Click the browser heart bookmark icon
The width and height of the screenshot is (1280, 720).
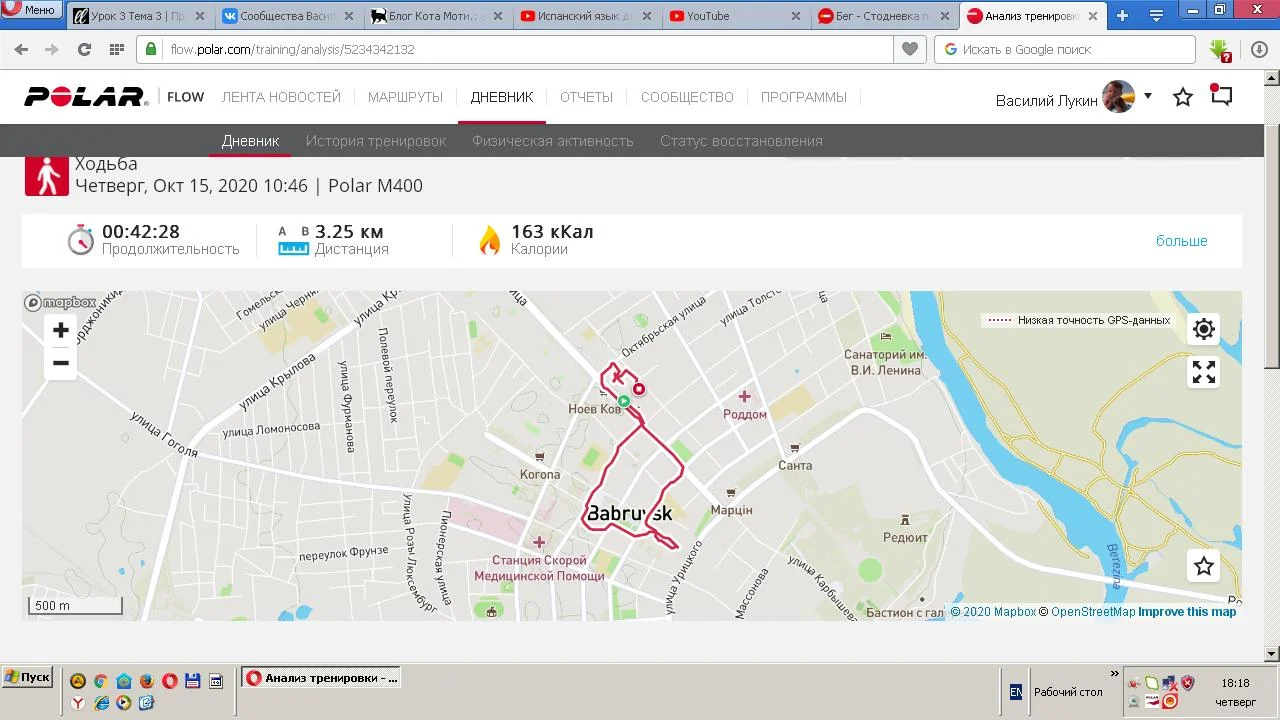pyautogui.click(x=910, y=49)
